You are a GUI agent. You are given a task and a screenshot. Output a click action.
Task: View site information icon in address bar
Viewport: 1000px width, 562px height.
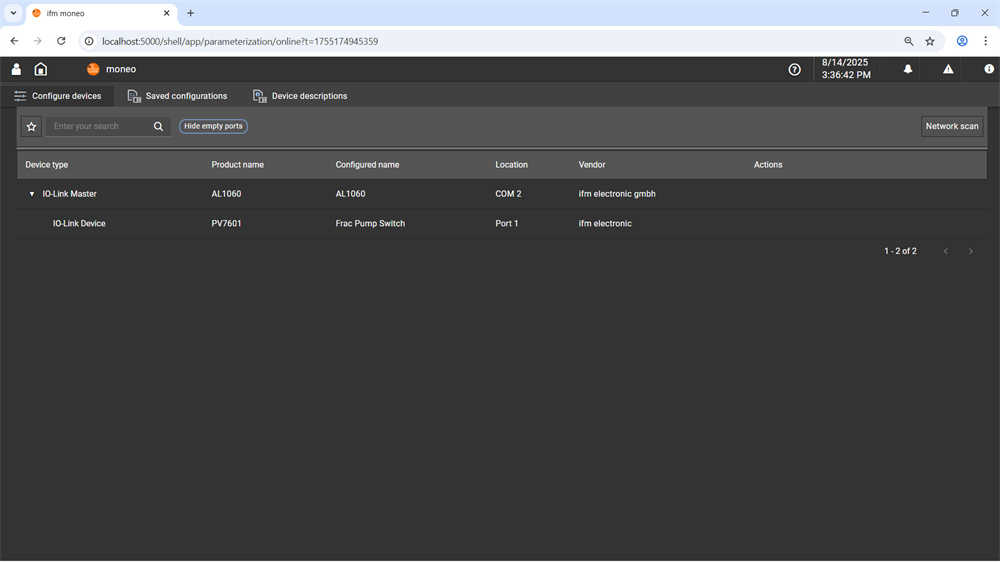[x=89, y=41]
